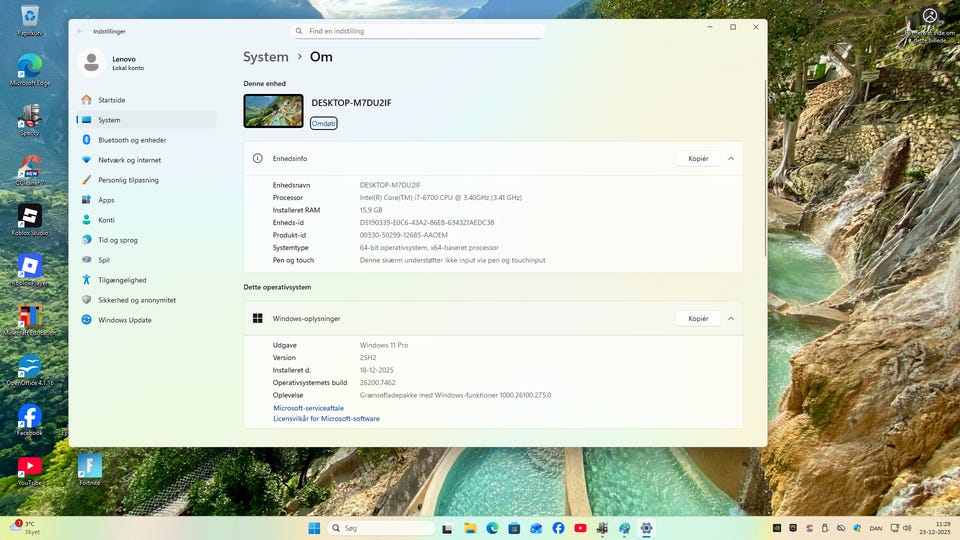This screenshot has width=960, height=540.
Task: Open Netværk og internet settings
Action: tap(129, 160)
